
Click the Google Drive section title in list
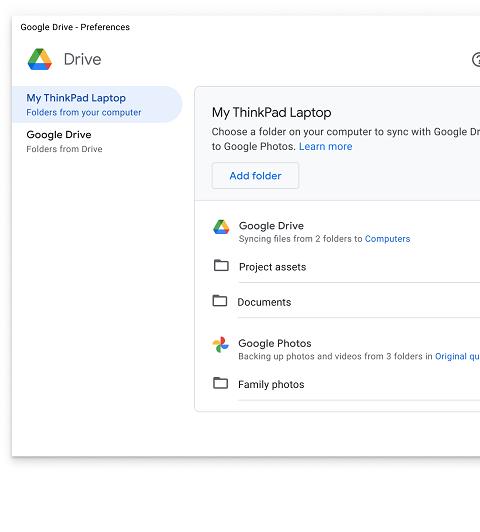pos(271,226)
